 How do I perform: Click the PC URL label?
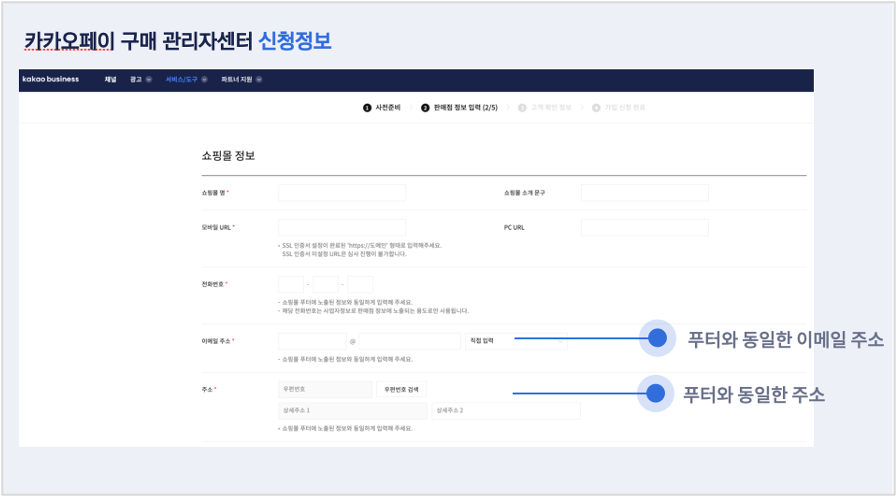pyautogui.click(x=514, y=227)
